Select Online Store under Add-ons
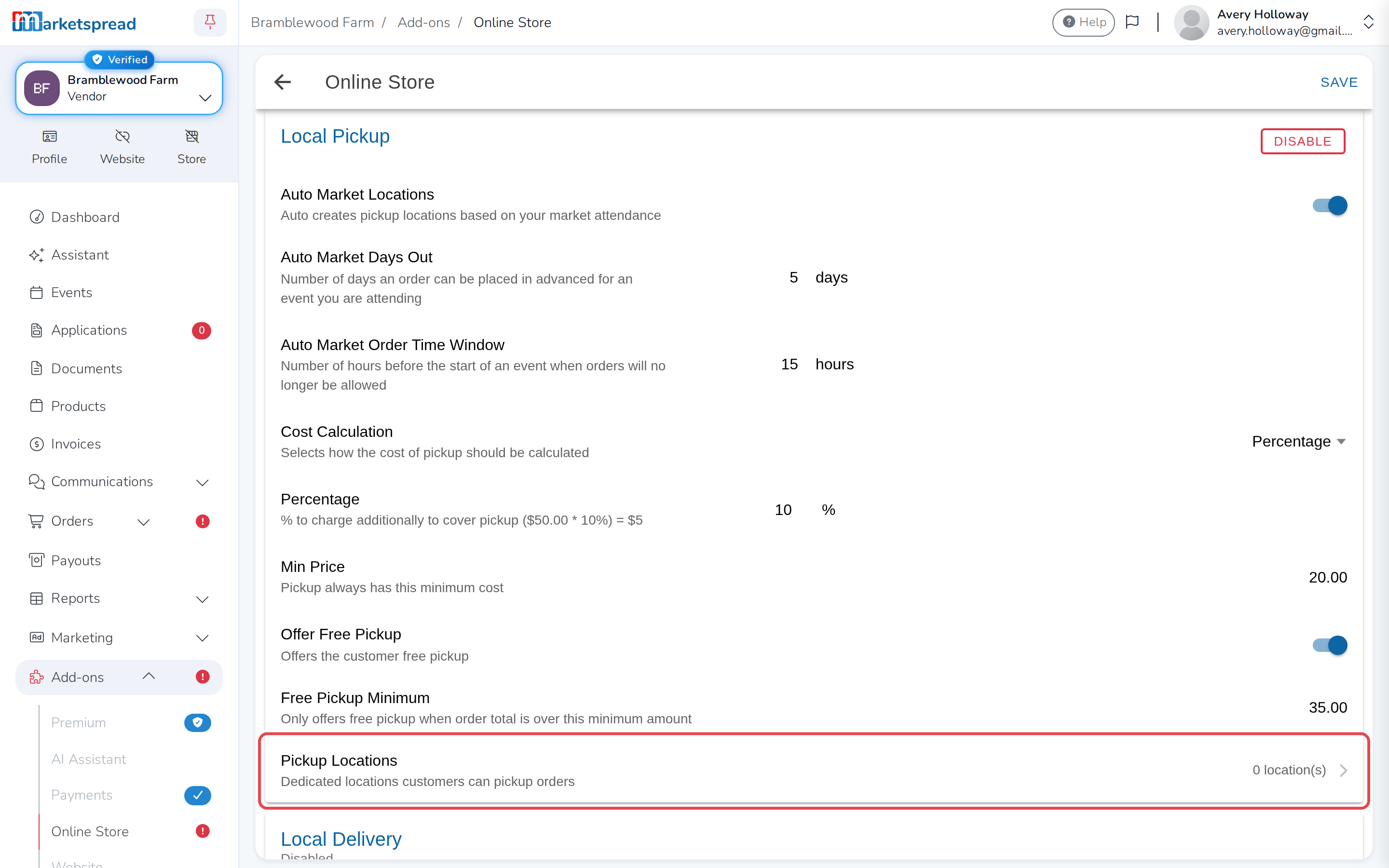Screen dimensions: 1389x868 click(x=90, y=831)
